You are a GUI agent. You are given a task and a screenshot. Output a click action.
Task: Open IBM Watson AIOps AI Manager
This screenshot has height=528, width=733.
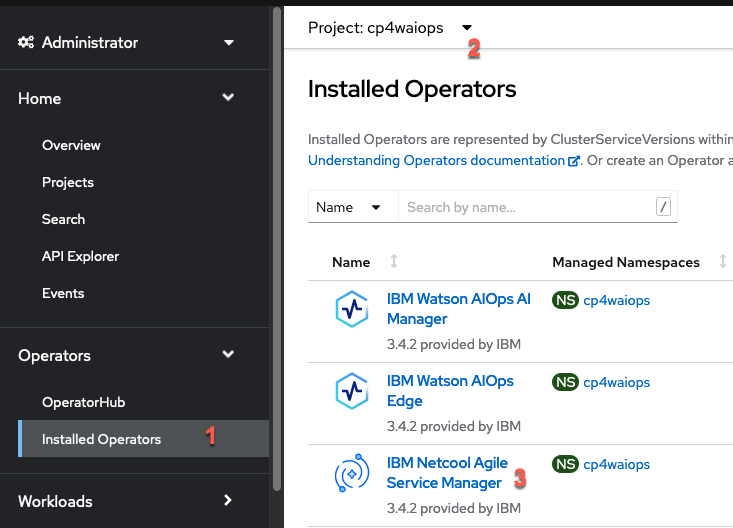(459, 309)
